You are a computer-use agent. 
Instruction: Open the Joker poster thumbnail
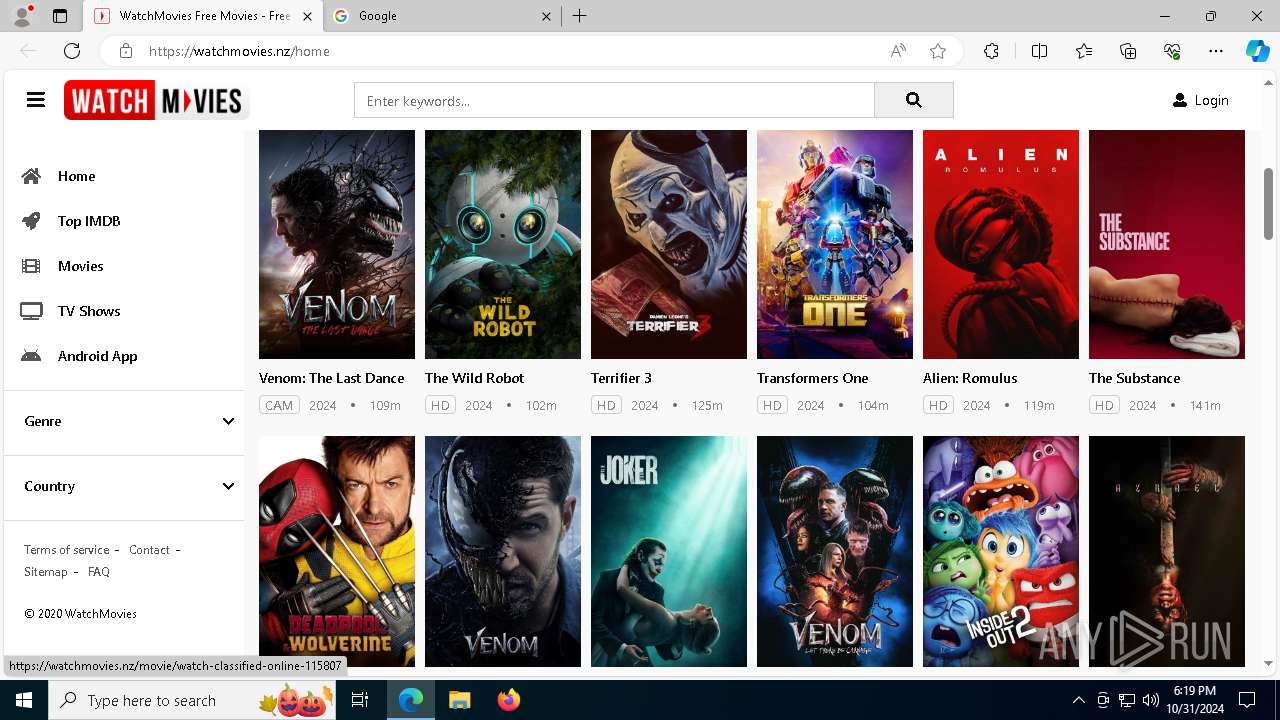click(x=669, y=551)
